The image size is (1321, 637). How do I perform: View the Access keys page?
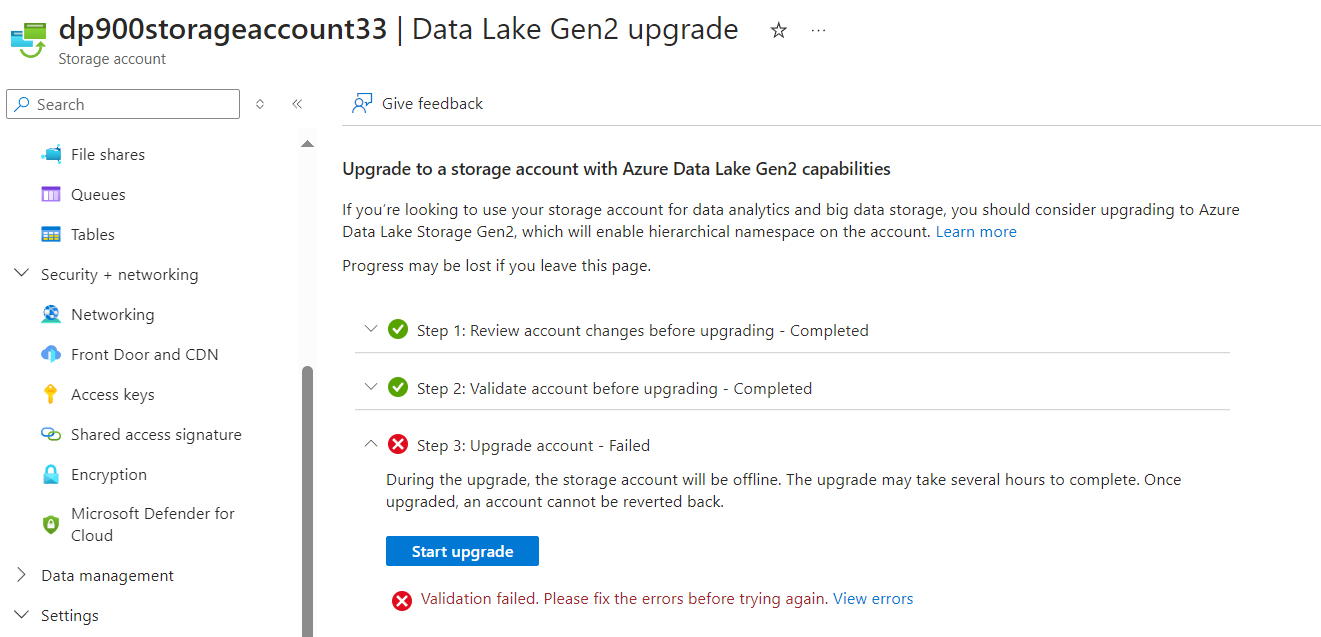[x=111, y=393]
